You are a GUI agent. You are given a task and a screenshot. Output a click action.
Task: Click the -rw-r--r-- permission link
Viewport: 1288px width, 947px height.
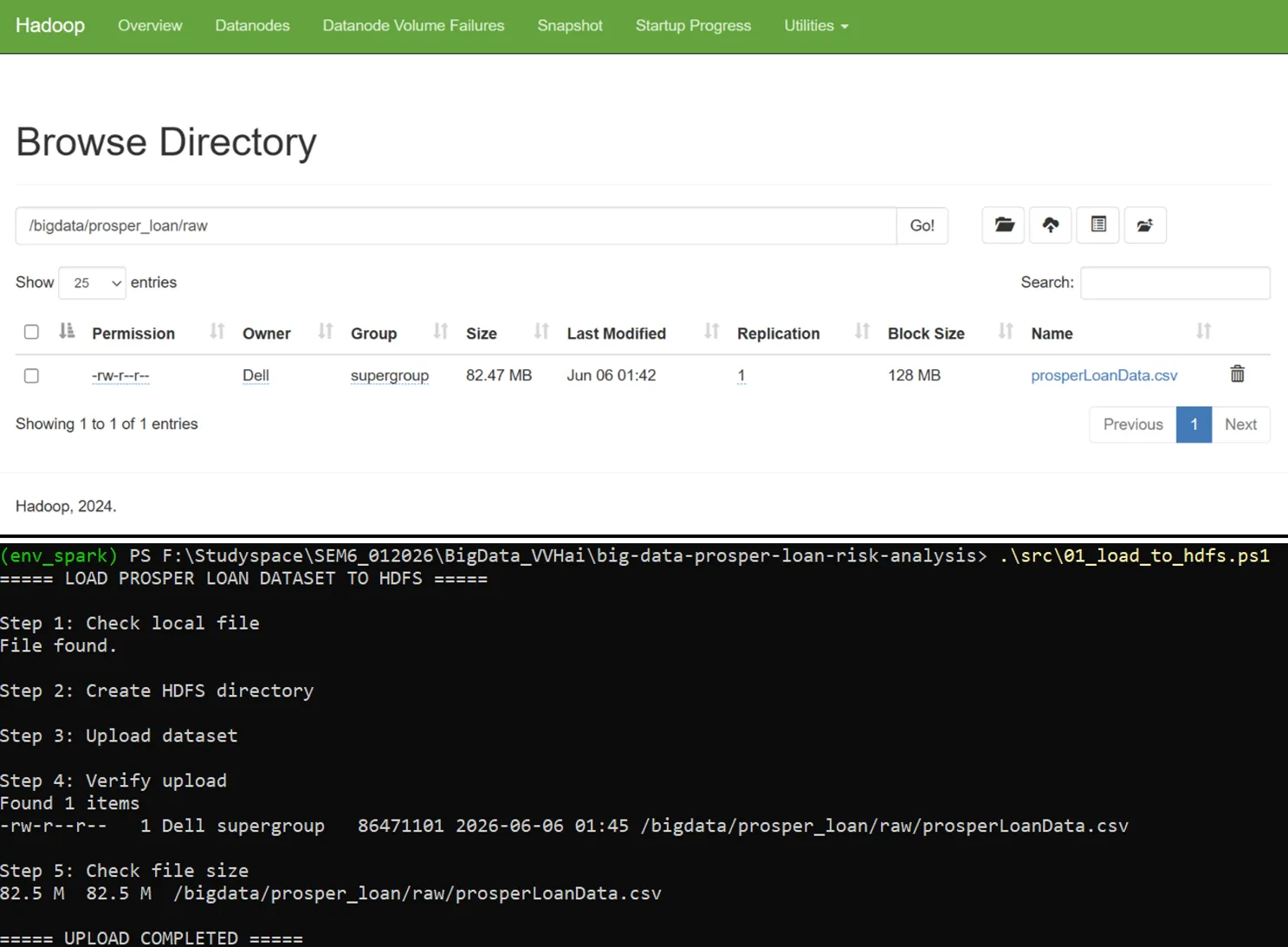coord(120,376)
